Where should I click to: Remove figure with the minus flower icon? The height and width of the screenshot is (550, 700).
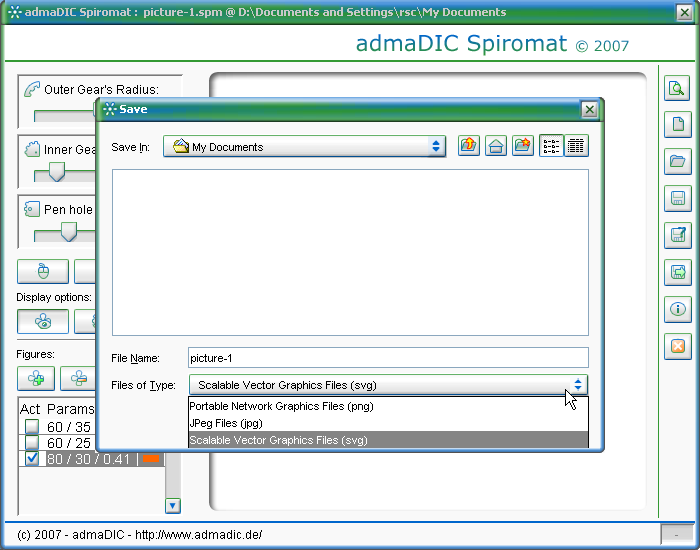pyautogui.click(x=79, y=379)
